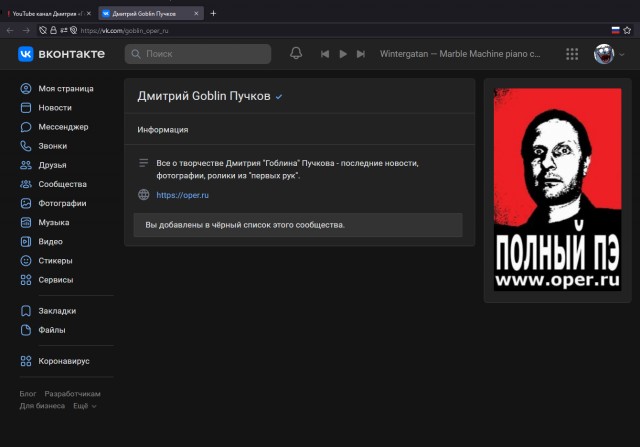Open Новости icon in sidebar

[x=26, y=108]
